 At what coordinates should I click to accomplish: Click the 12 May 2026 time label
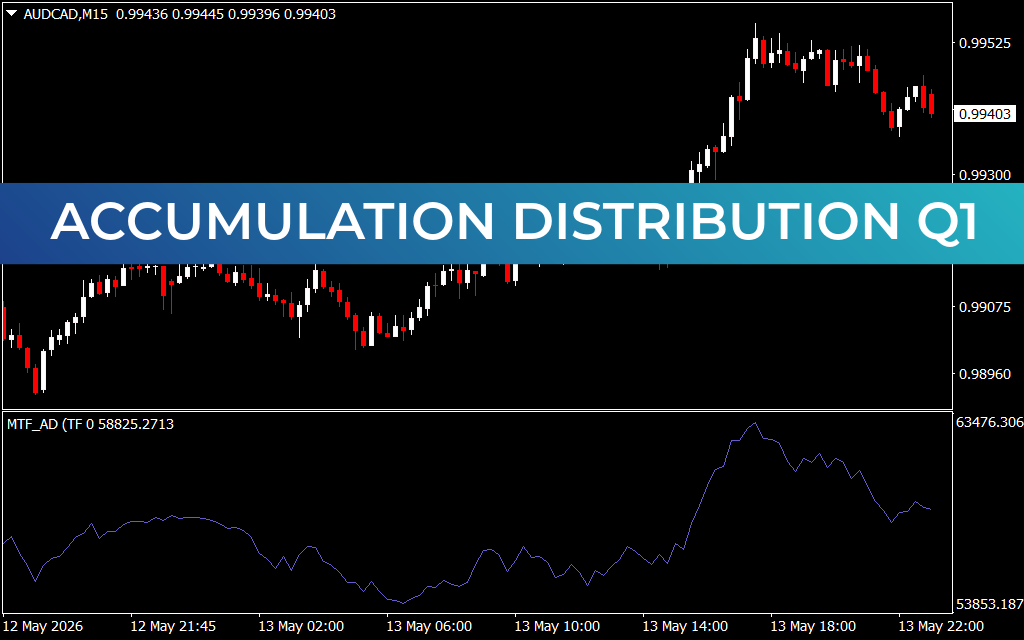point(43,626)
